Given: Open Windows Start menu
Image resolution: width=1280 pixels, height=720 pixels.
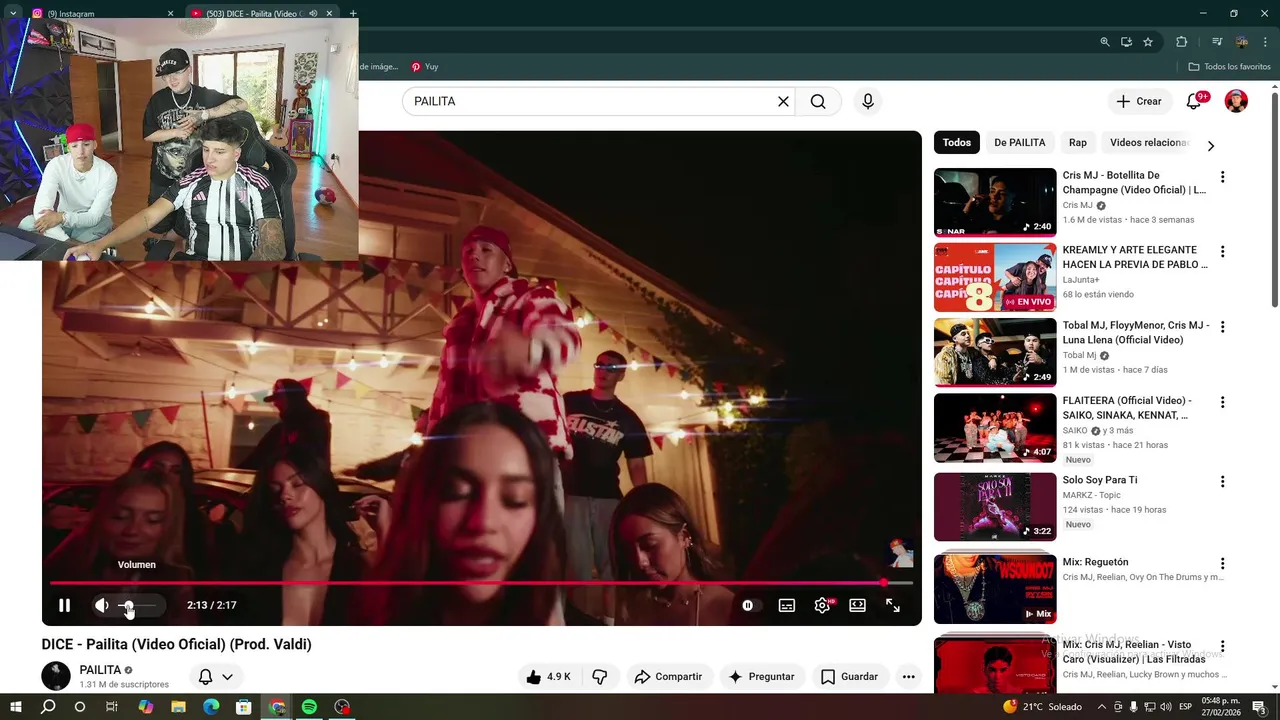Looking at the screenshot, I should click(16, 706).
